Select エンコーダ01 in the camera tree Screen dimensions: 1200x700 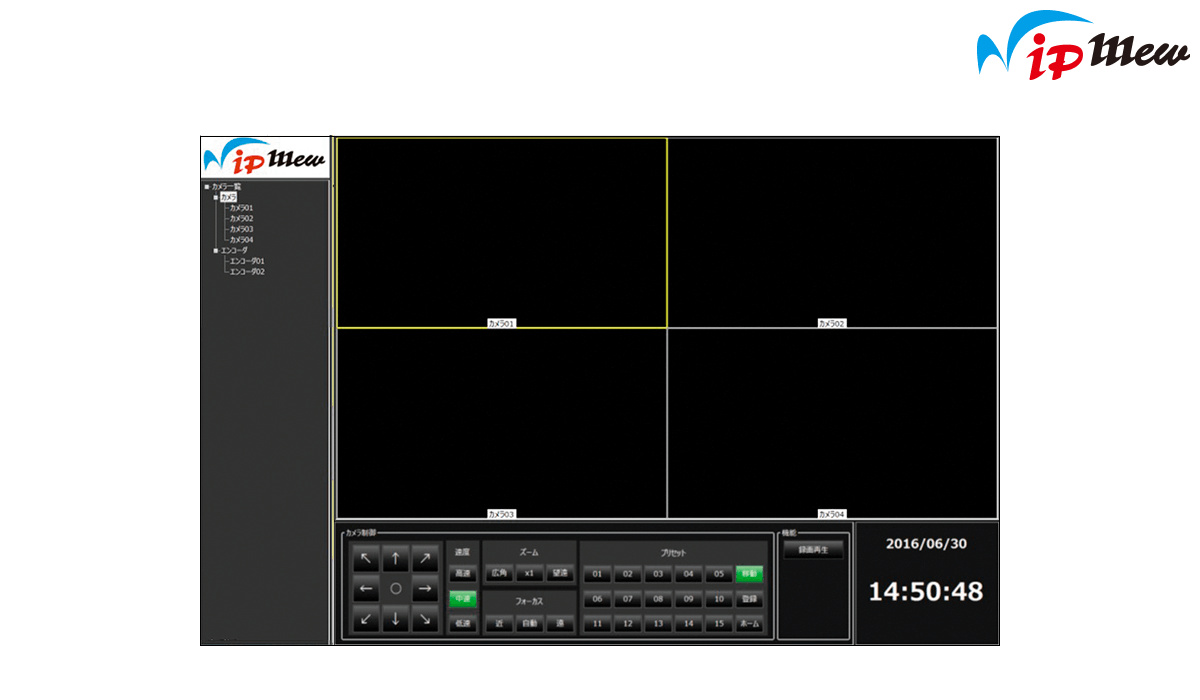tap(246, 261)
